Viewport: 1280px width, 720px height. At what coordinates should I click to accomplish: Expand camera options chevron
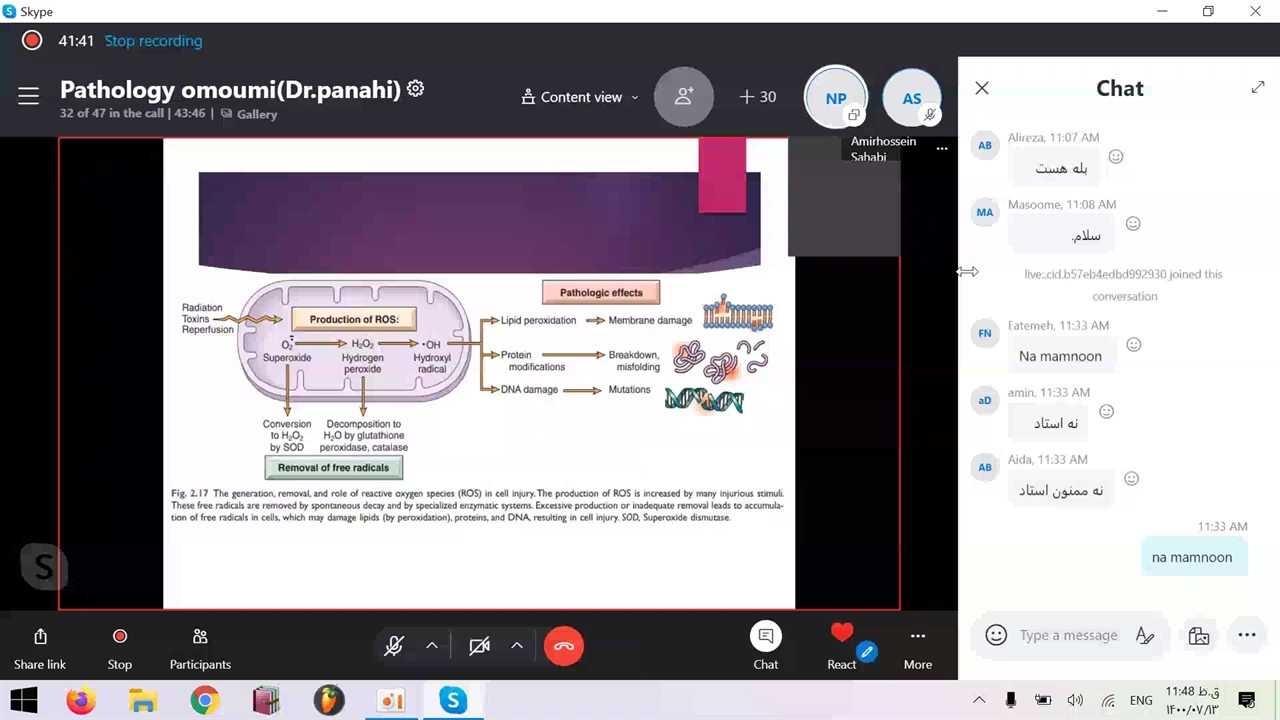[517, 646]
